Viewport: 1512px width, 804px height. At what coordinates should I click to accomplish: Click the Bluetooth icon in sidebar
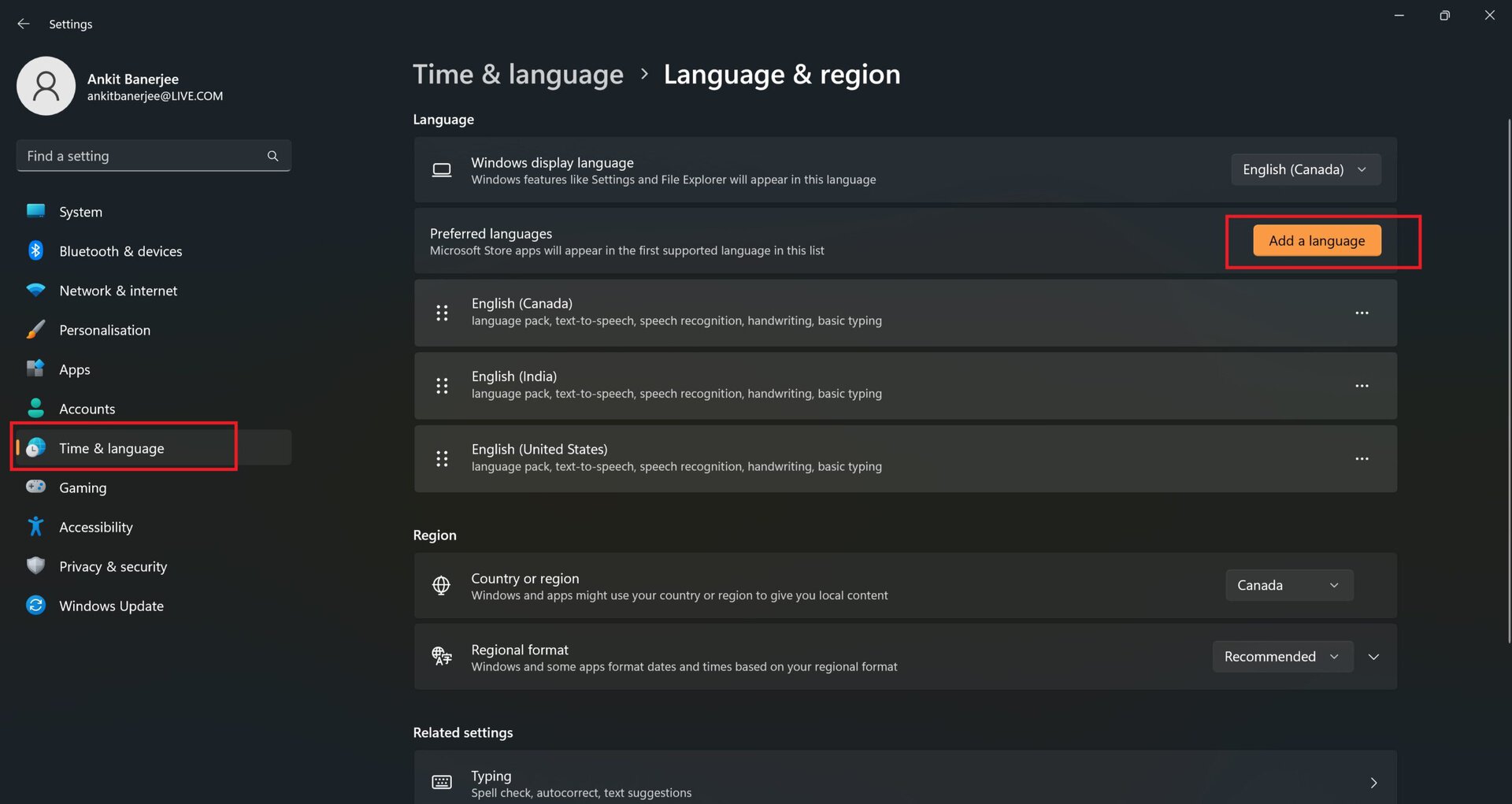click(x=35, y=250)
